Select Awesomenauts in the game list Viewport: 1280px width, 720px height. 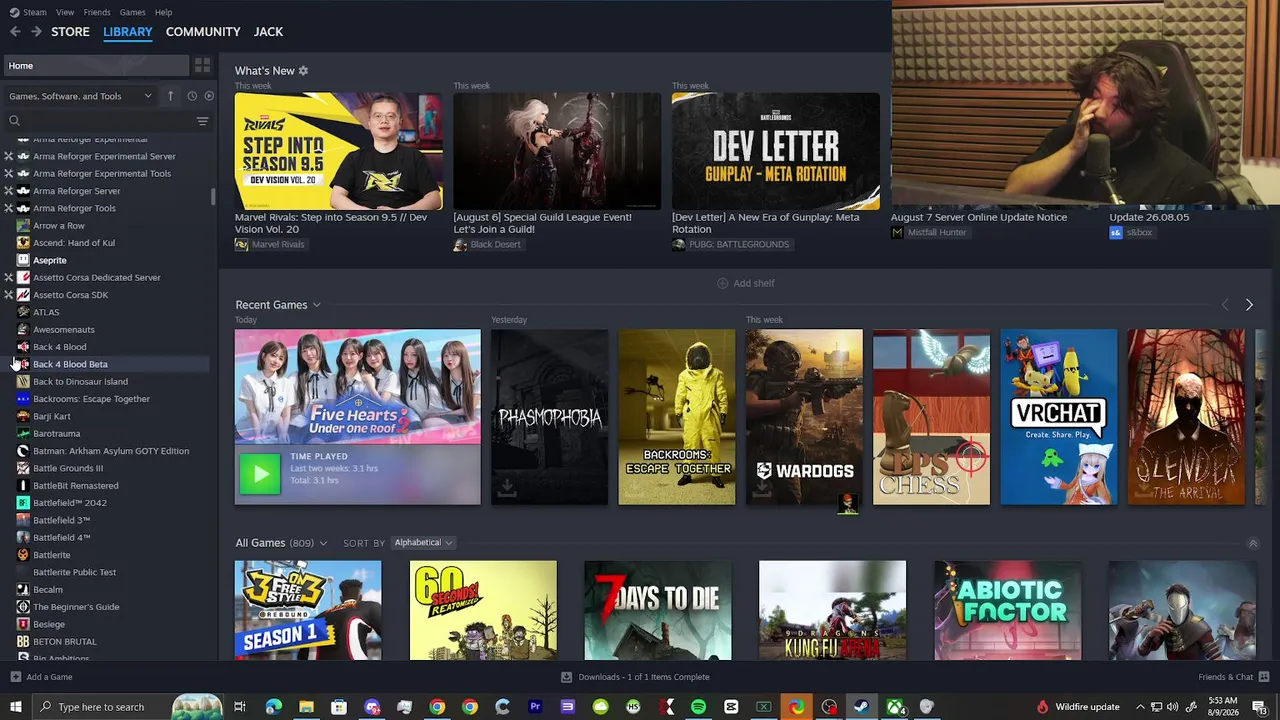point(64,330)
